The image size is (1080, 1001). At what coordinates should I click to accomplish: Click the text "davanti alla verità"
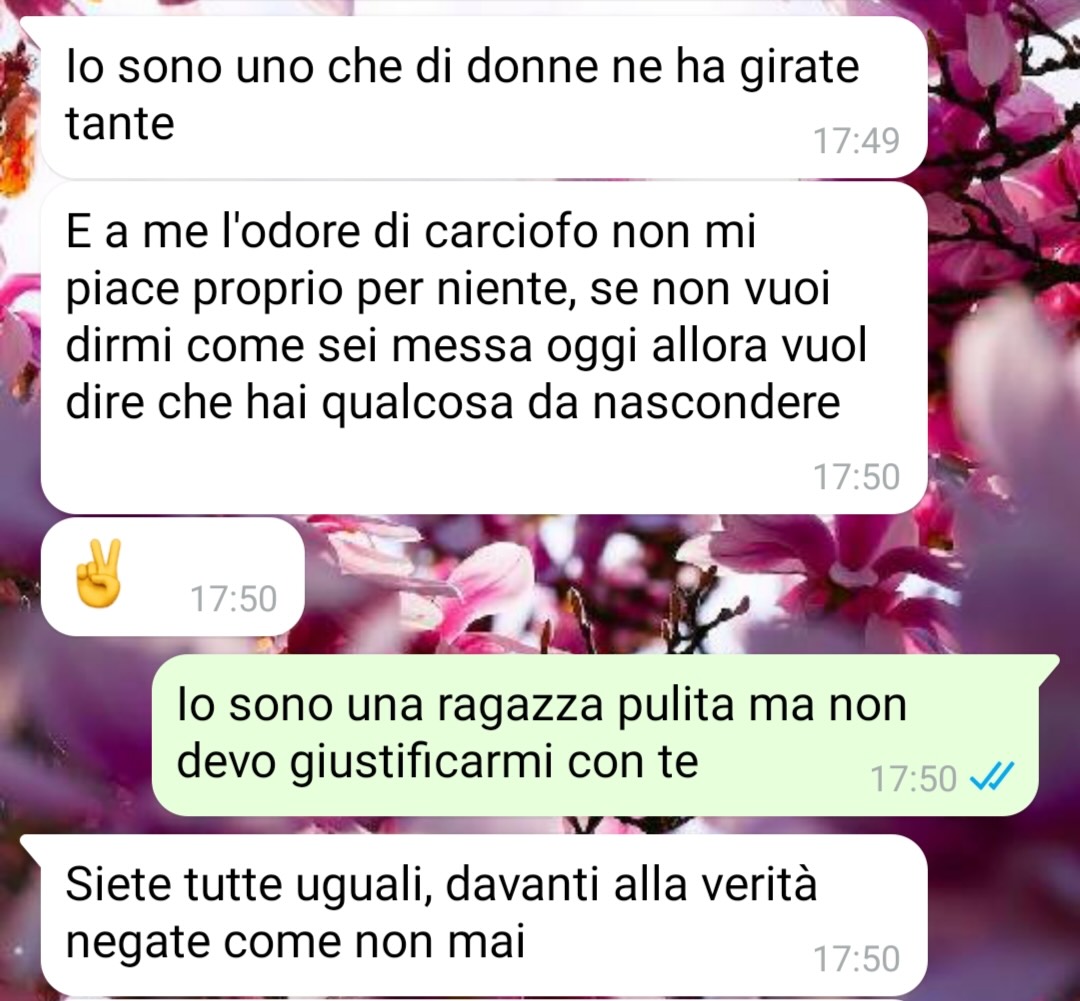tap(631, 884)
